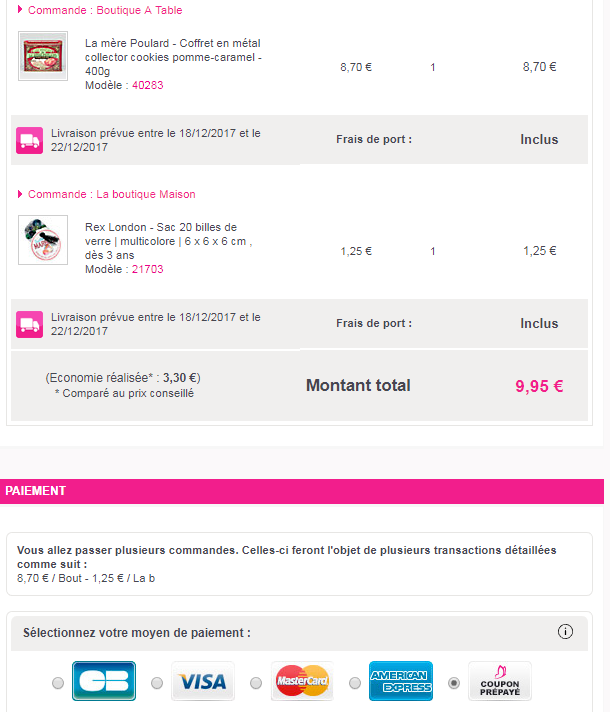This screenshot has width=610, height=712.
Task: Open the payment method info icon
Action: tap(565, 632)
